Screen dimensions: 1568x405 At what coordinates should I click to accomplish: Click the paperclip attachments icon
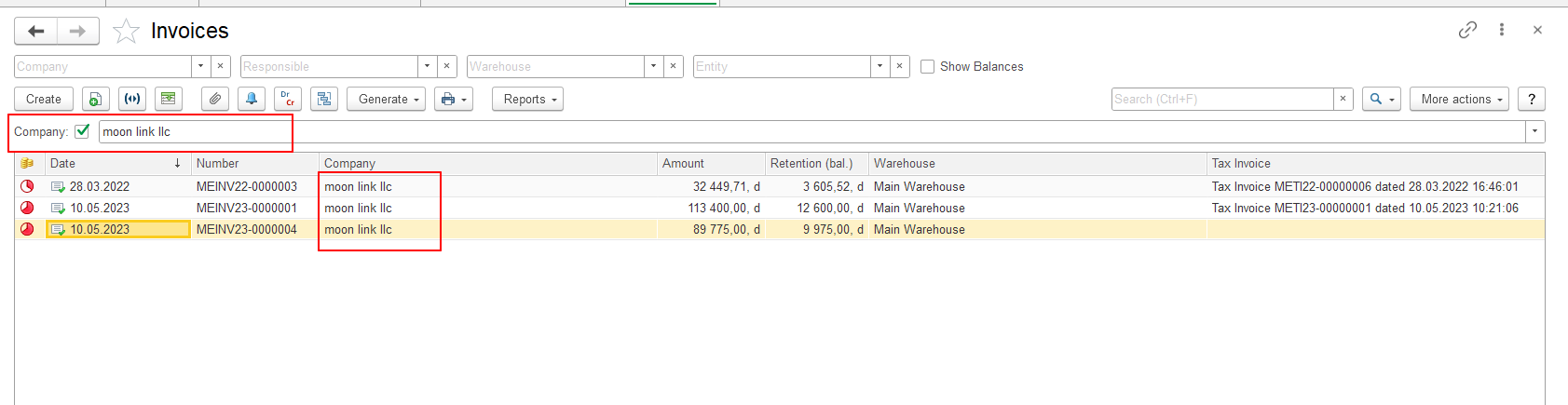[x=215, y=99]
